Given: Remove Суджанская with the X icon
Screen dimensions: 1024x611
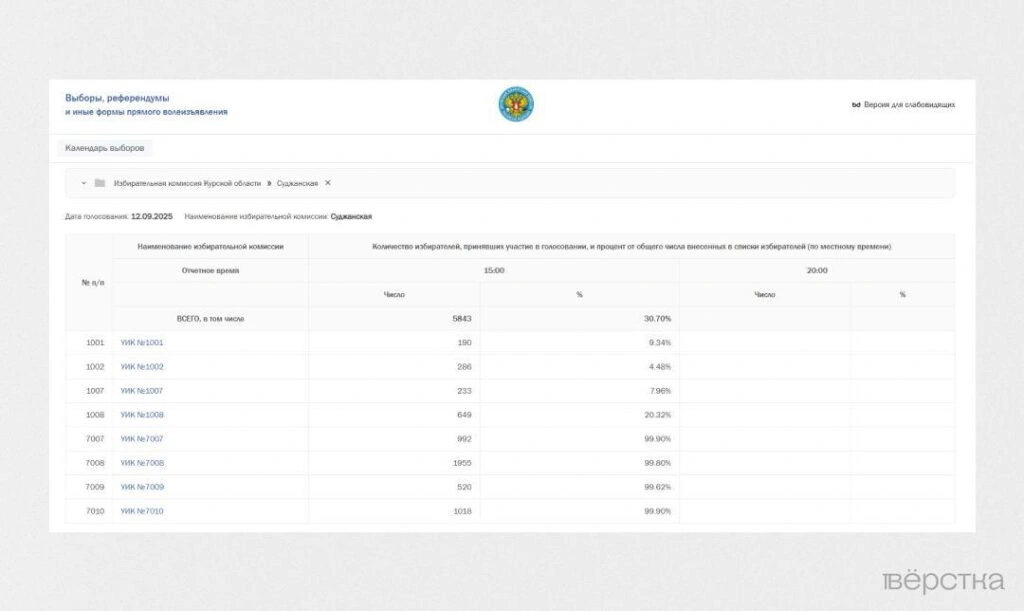Looking at the screenshot, I should click(x=328, y=183).
